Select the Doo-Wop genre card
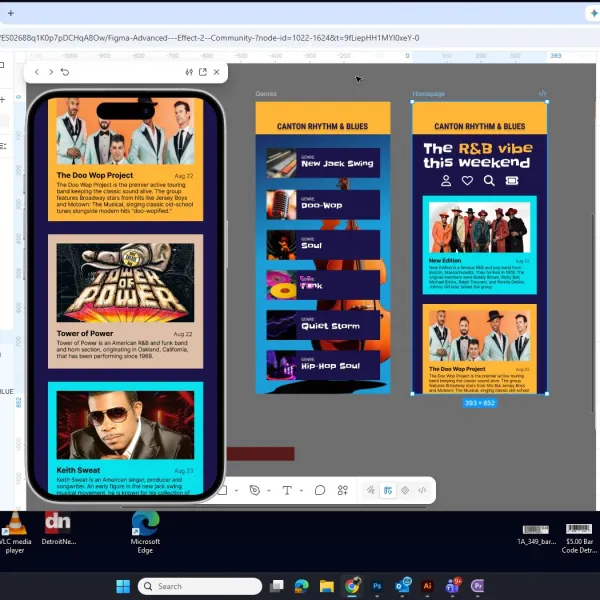600x600 pixels. 323,205
